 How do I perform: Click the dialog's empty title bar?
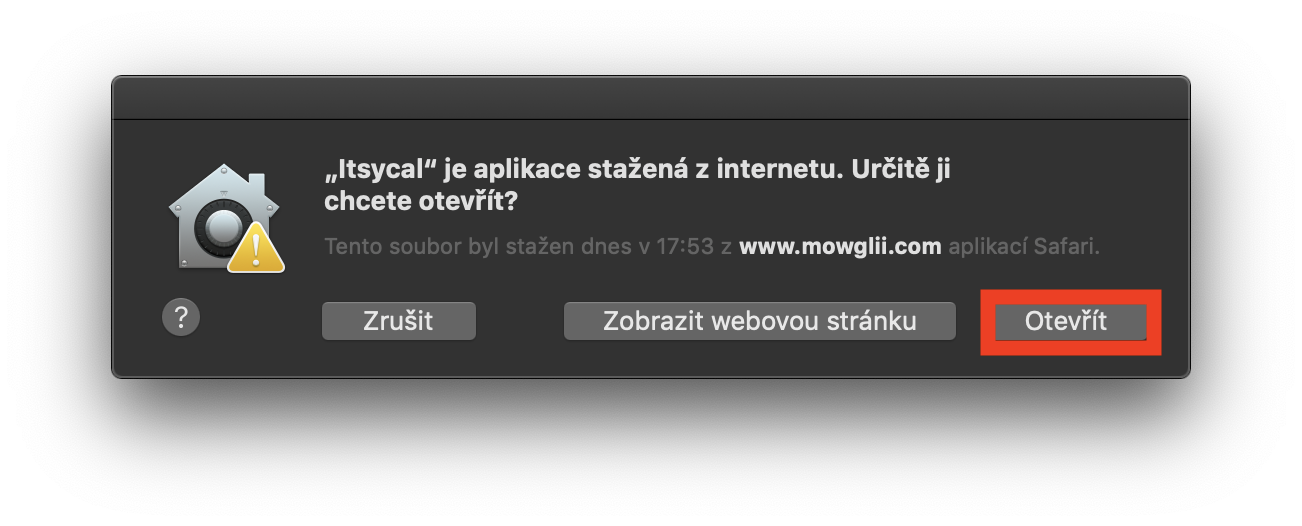pos(650,98)
